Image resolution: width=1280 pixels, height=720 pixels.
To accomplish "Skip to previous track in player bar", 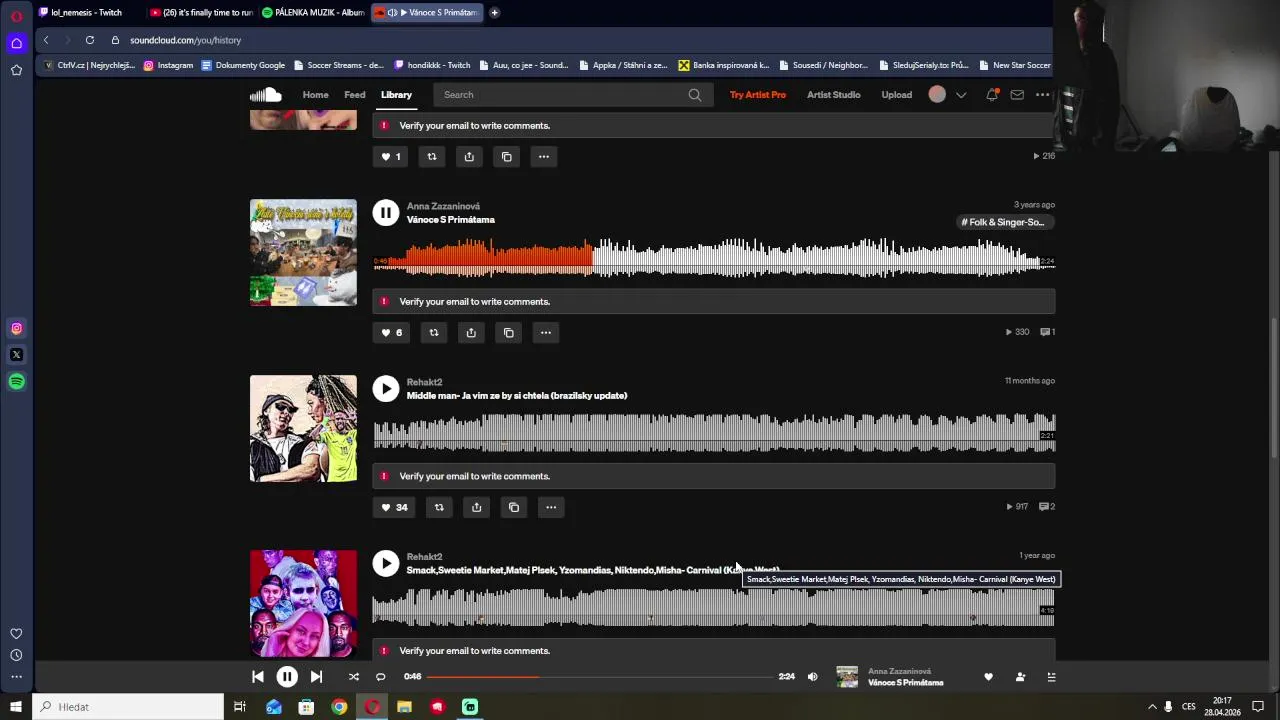I will (x=258, y=677).
